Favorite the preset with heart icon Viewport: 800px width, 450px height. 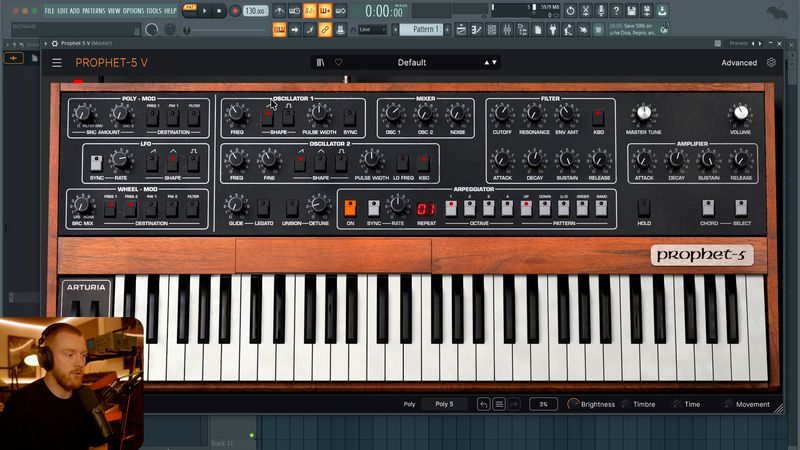pos(339,62)
